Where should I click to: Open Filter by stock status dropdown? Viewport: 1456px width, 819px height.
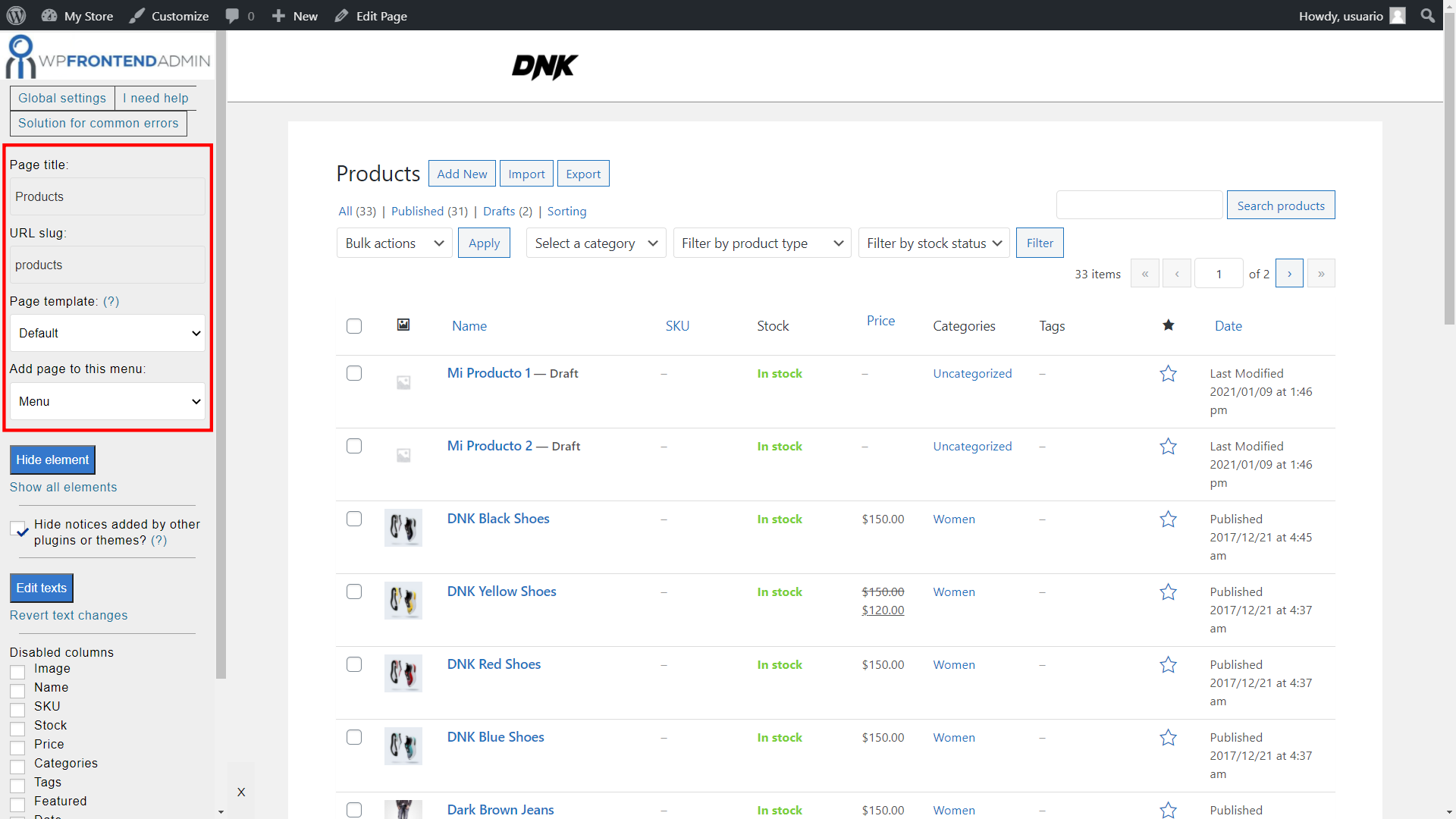934,243
